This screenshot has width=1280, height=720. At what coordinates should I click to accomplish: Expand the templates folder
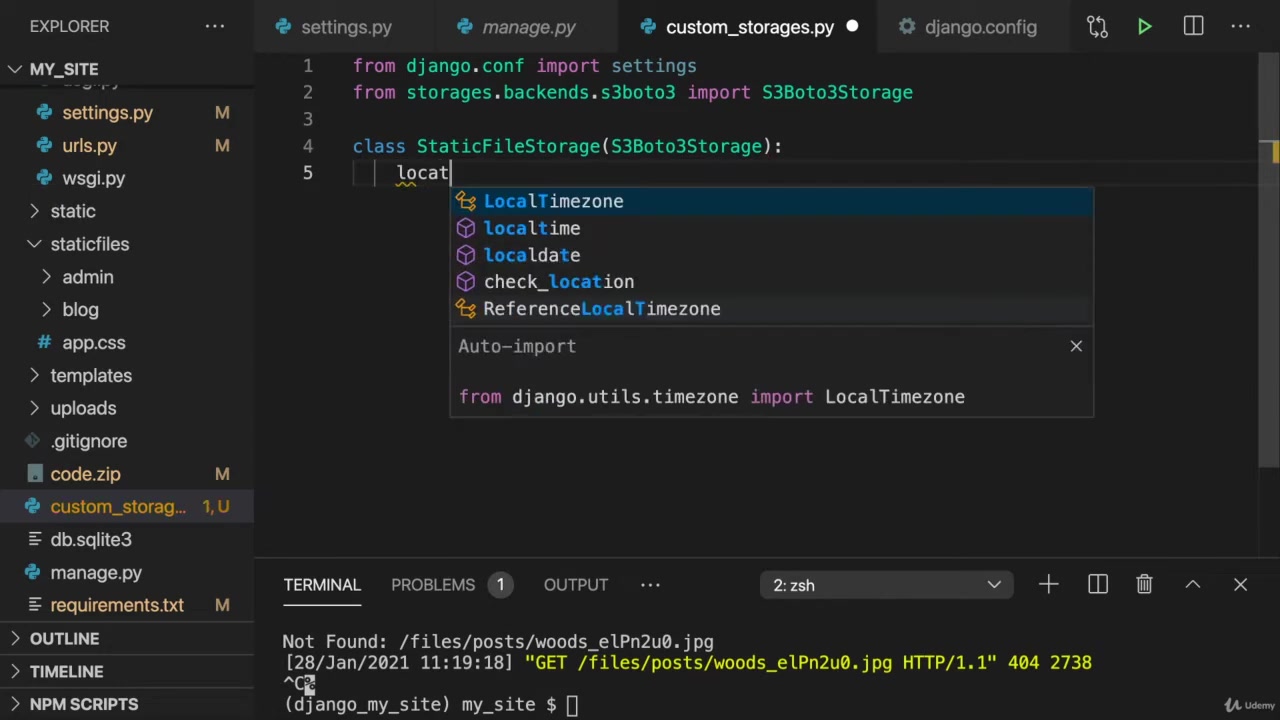90,375
